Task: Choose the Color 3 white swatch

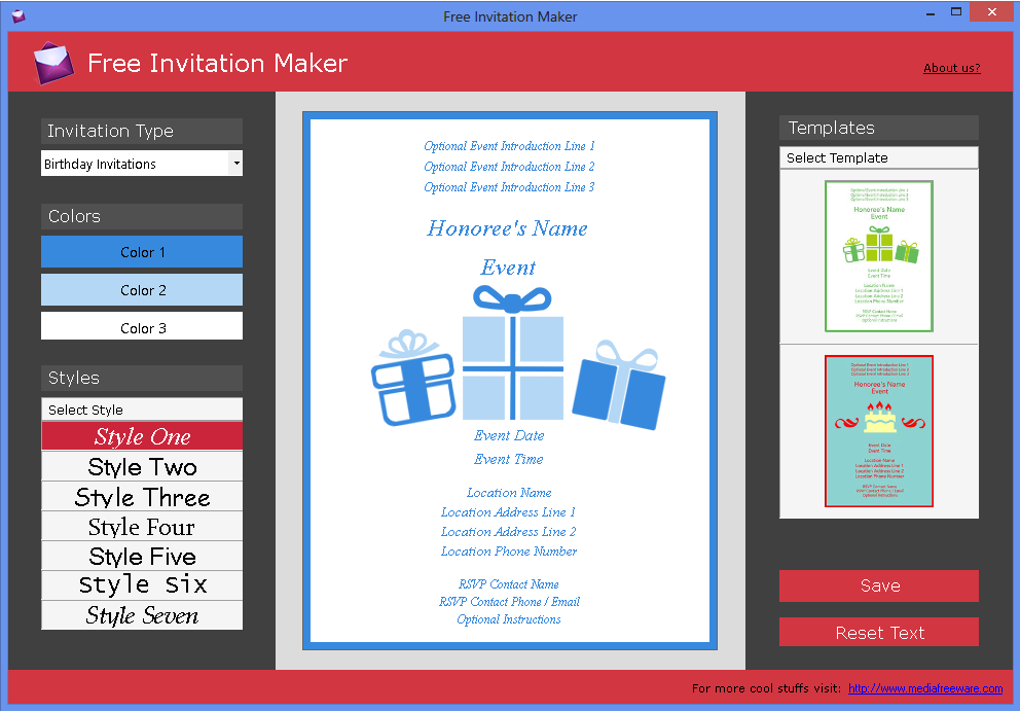Action: pyautogui.click(x=142, y=326)
